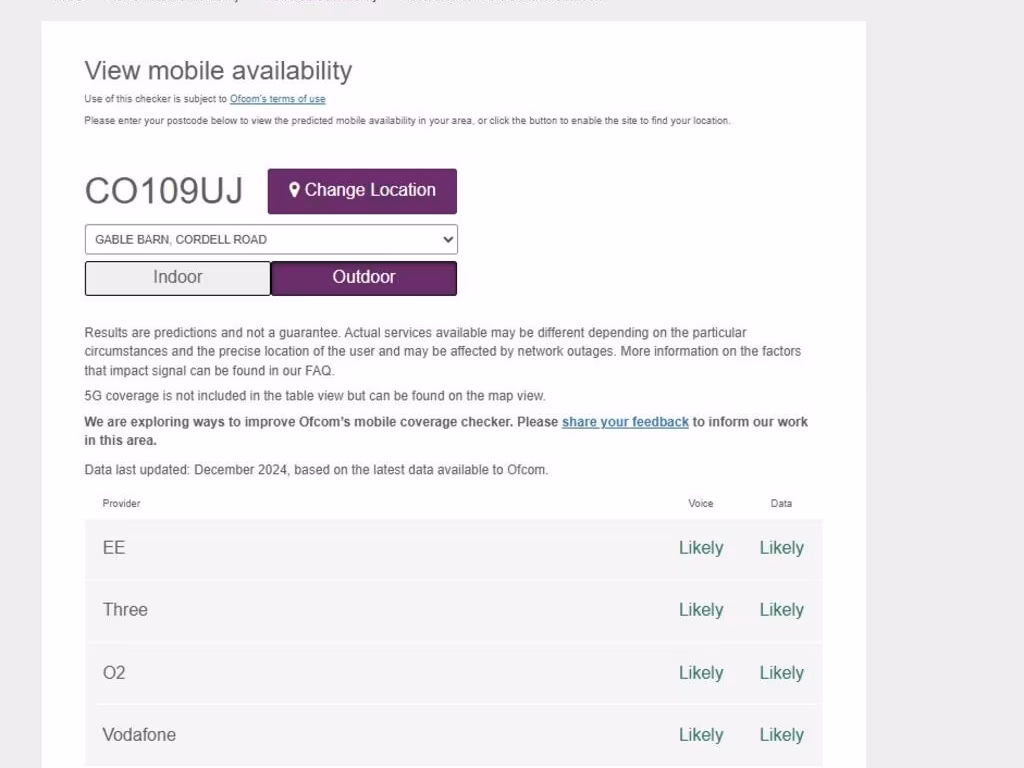Click the Provider column header

121,503
